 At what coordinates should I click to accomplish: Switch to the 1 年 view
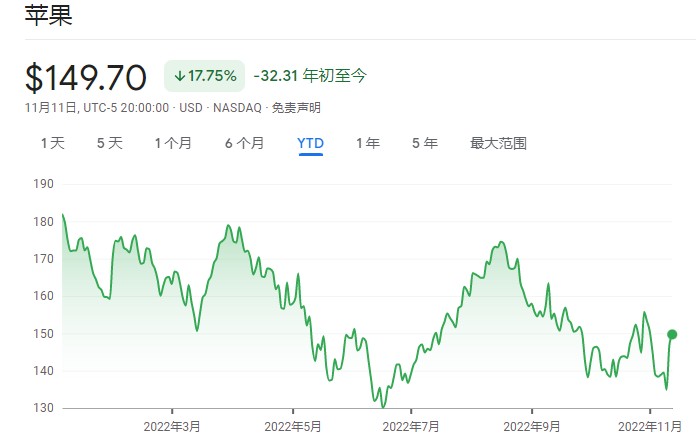click(x=368, y=143)
